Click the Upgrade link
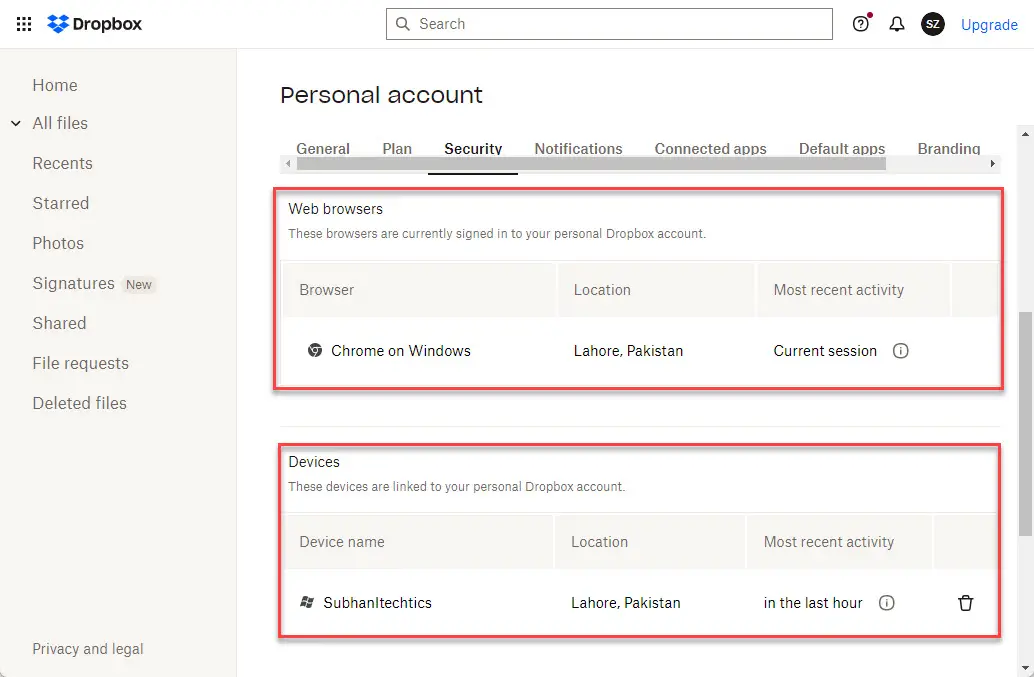This screenshot has height=677, width=1034. [x=989, y=24]
